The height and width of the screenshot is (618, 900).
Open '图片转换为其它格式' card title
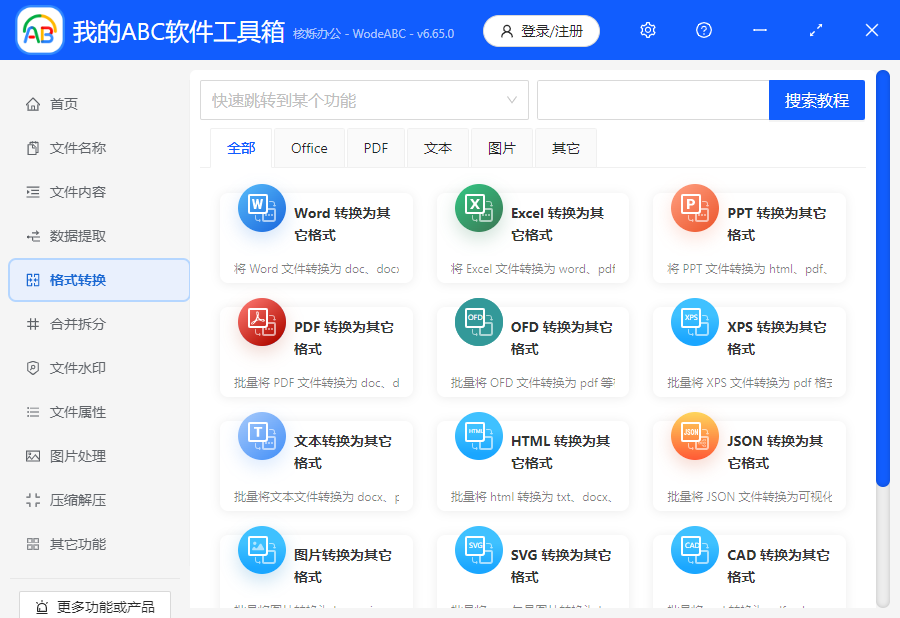tap(343, 567)
